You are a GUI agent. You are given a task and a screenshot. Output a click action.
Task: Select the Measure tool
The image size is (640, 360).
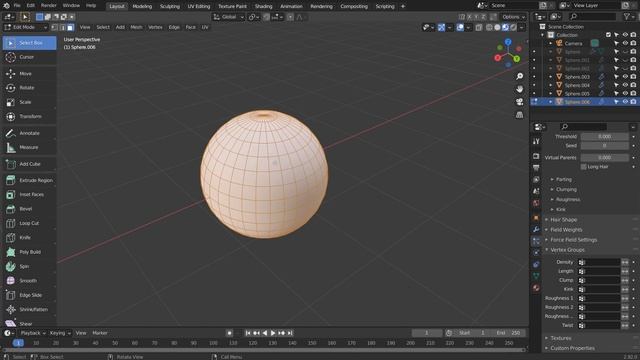[29, 147]
